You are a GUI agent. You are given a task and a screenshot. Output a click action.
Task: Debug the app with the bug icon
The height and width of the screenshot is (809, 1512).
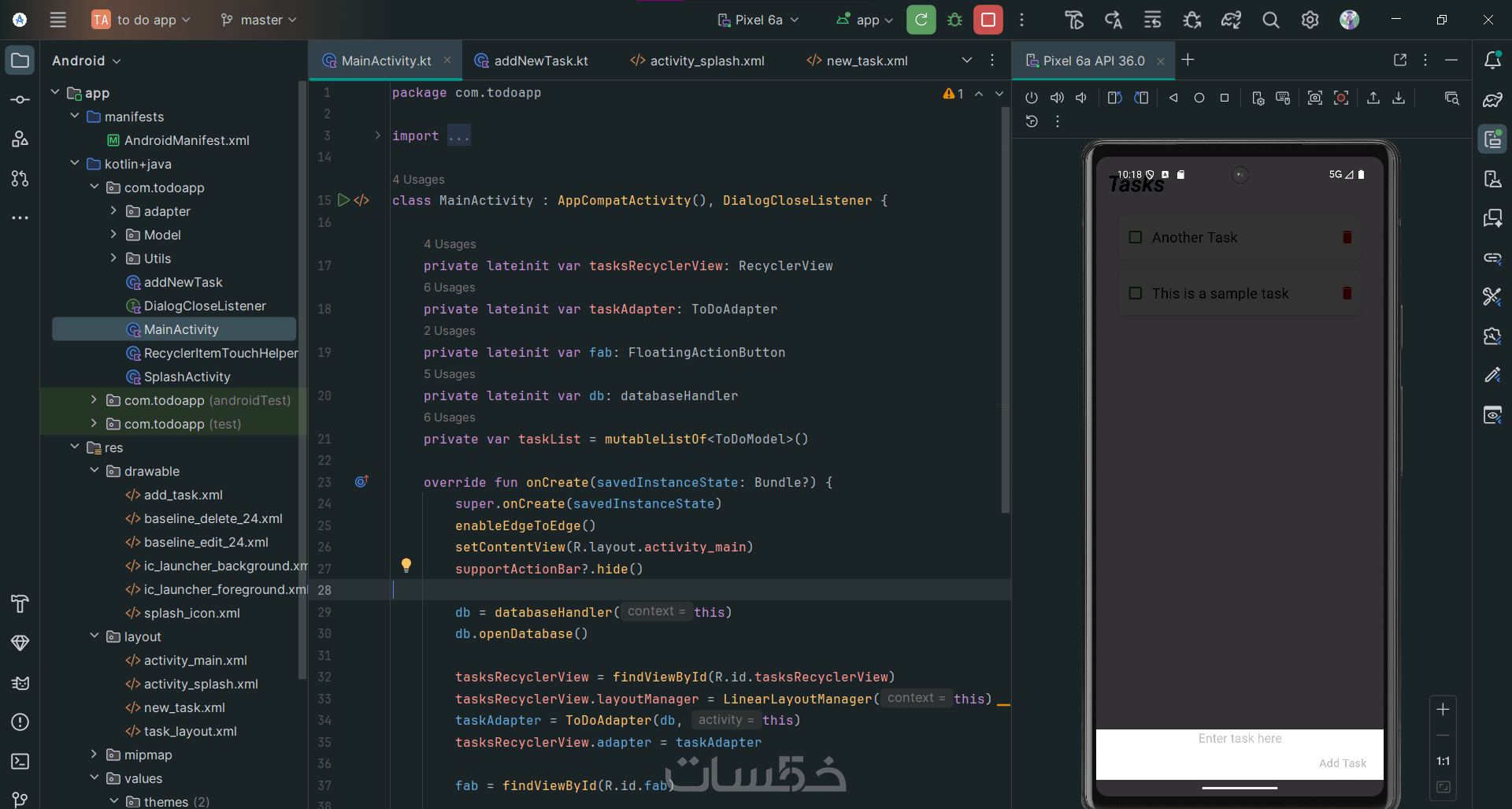click(954, 20)
